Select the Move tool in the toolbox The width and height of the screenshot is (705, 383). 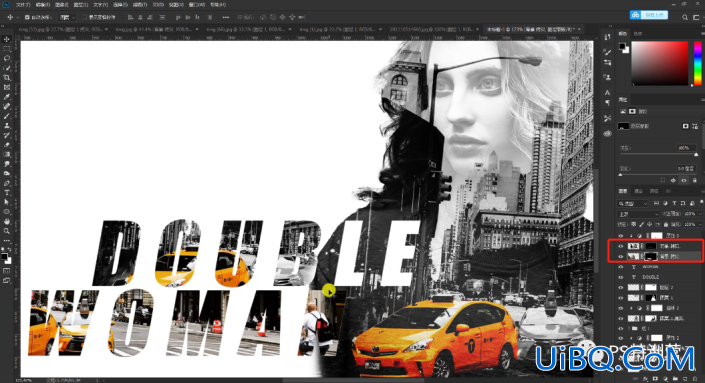coord(7,39)
